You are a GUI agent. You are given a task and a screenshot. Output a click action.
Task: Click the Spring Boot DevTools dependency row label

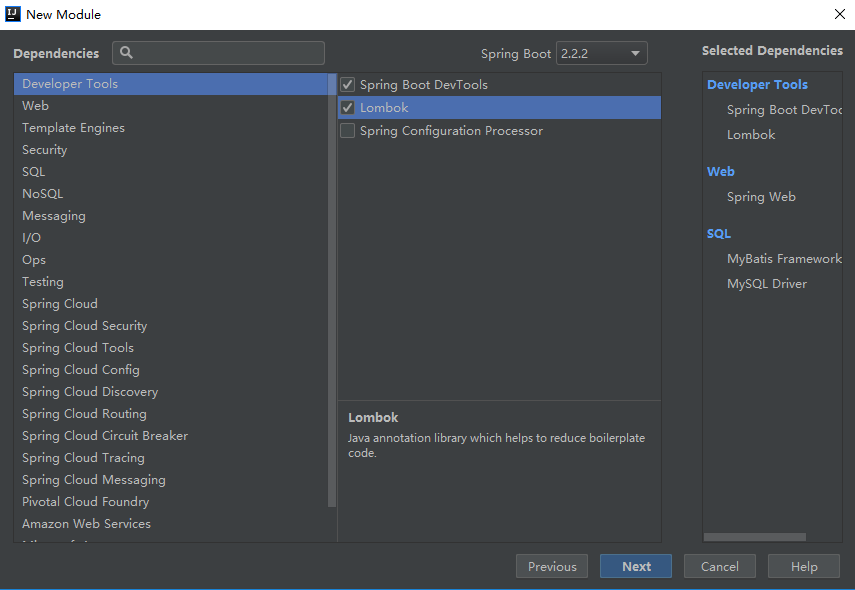coord(424,85)
